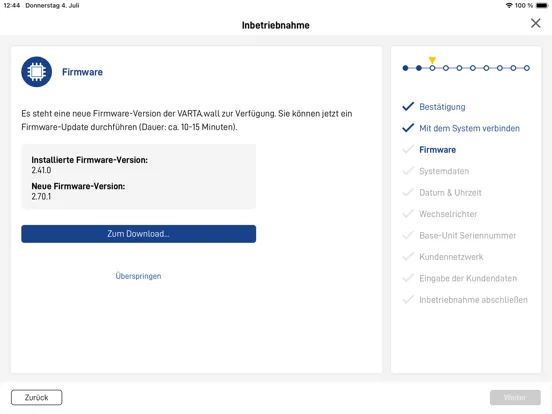Click the grey checkmark beside Kundennetzwerk
This screenshot has height=414, width=552.
point(408,257)
